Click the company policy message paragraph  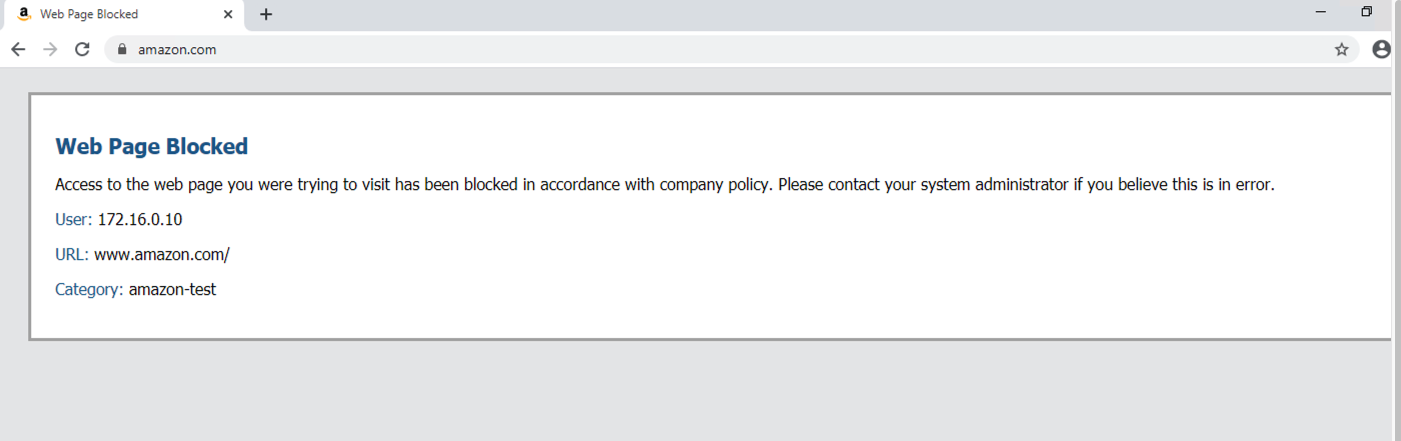click(x=664, y=184)
